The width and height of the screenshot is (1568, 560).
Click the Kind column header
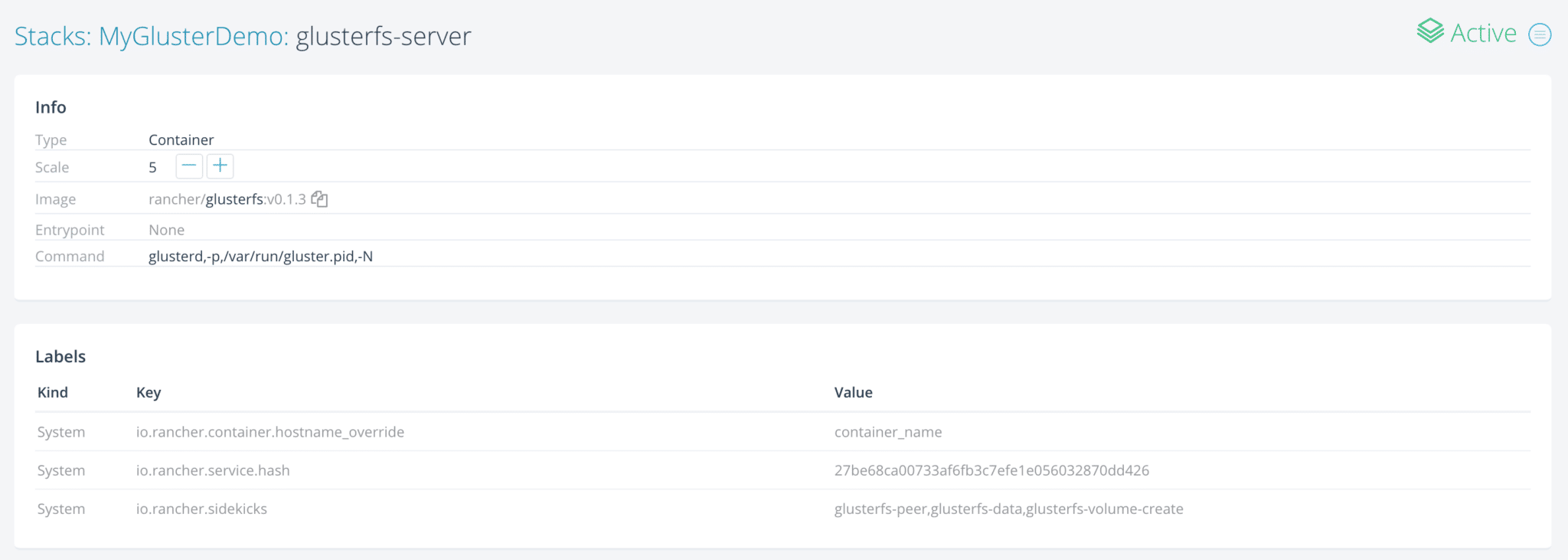[x=53, y=392]
